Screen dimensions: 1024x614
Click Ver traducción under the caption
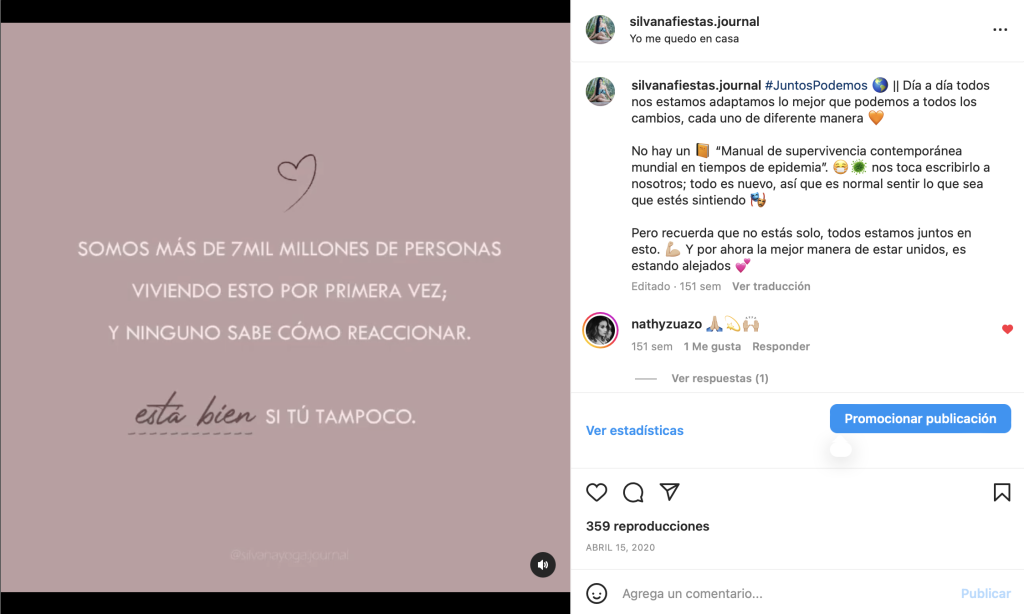(x=771, y=286)
